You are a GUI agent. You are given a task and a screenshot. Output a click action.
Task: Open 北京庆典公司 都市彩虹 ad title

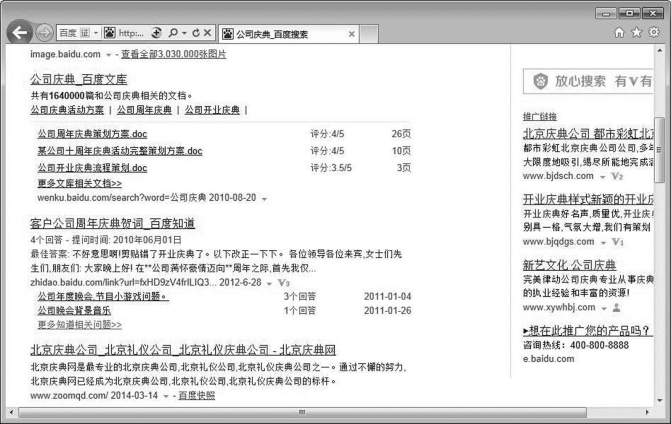click(588, 133)
